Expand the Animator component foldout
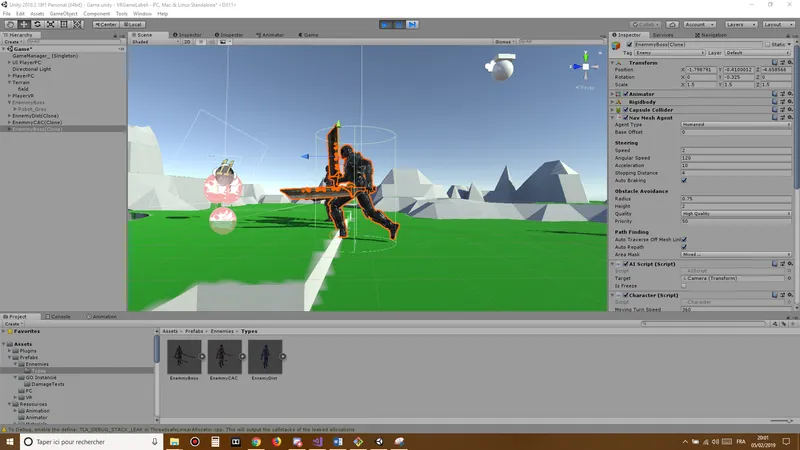The image size is (800, 450). pyautogui.click(x=612, y=94)
